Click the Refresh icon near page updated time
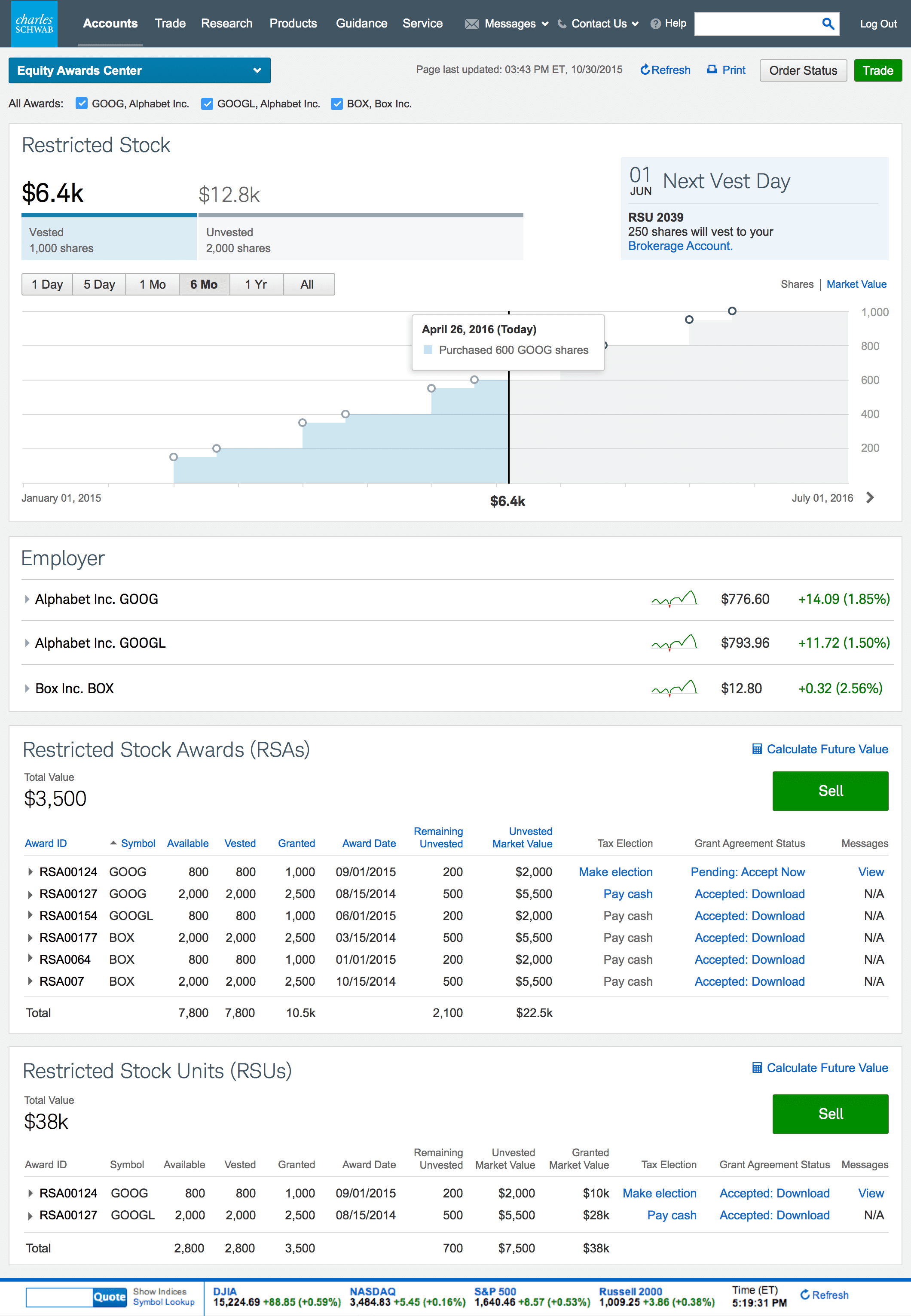Image resolution: width=911 pixels, height=1316 pixels. point(645,70)
